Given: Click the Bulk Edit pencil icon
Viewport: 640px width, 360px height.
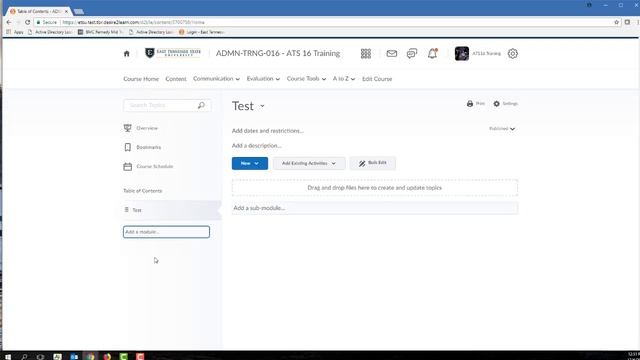Looking at the screenshot, I should 362,163.
